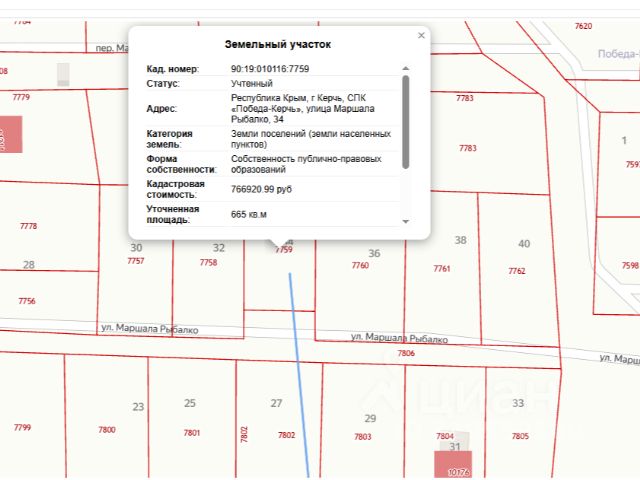Select parcel 7758 on the map
Image resolution: width=640 pixels, height=480 pixels.
click(208, 262)
